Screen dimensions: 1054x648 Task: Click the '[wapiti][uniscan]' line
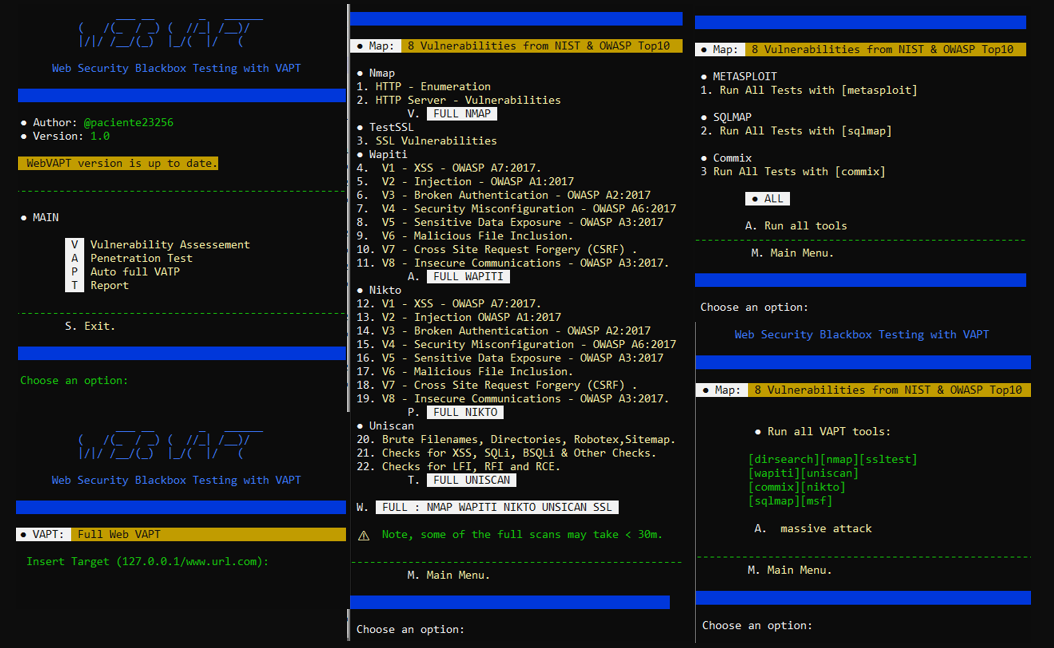(x=803, y=473)
